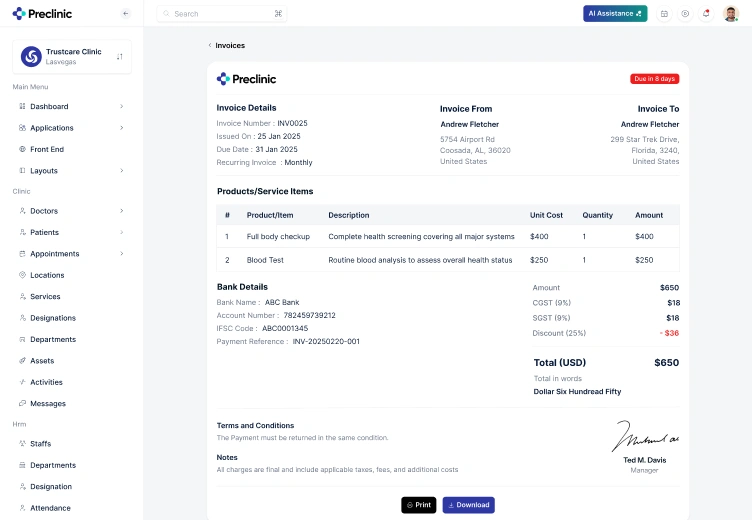Click the Messages sidebar icon
Viewport: 752px width, 520px height.
tap(22, 403)
